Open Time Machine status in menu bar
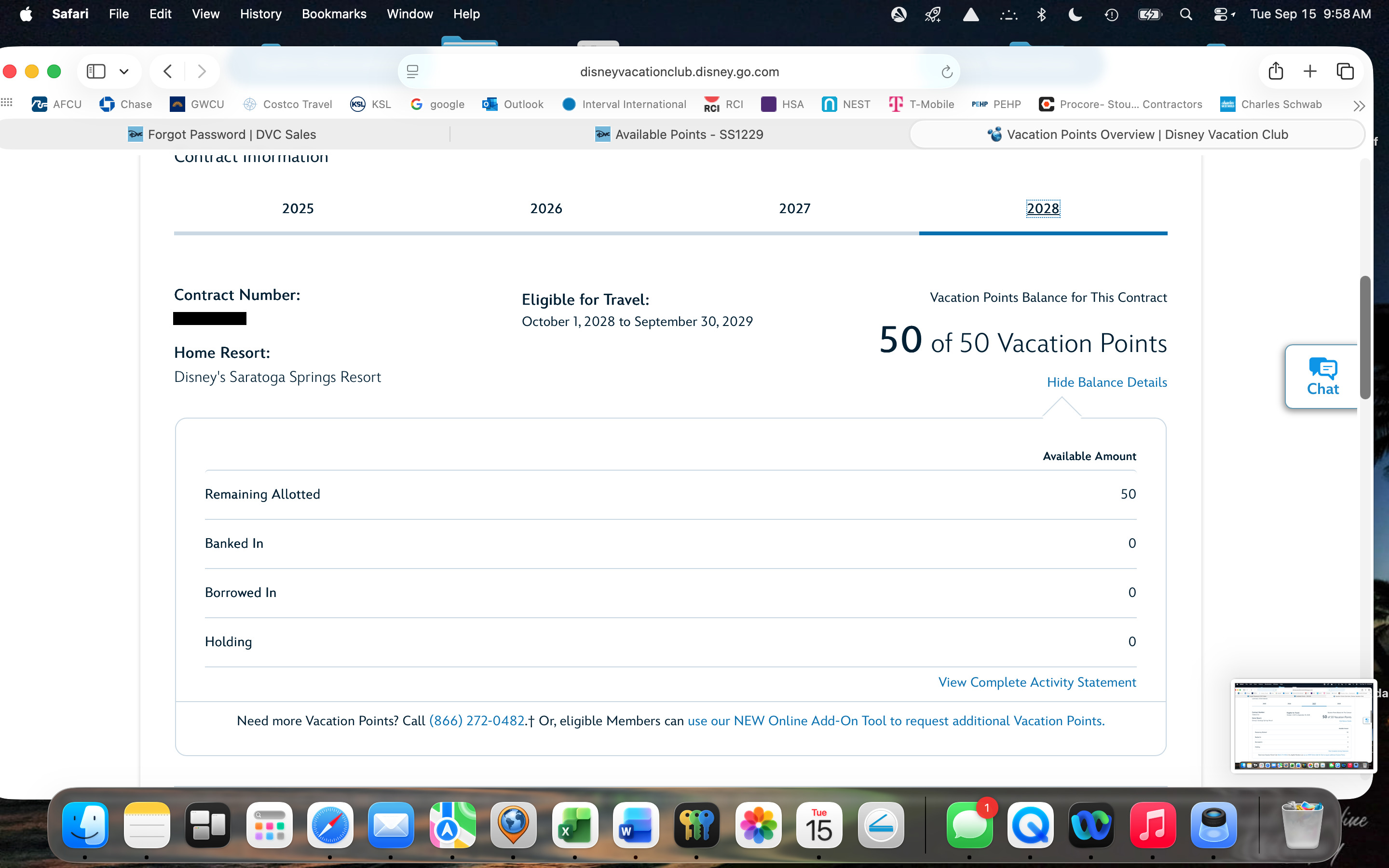This screenshot has width=1389, height=868. tap(1111, 14)
